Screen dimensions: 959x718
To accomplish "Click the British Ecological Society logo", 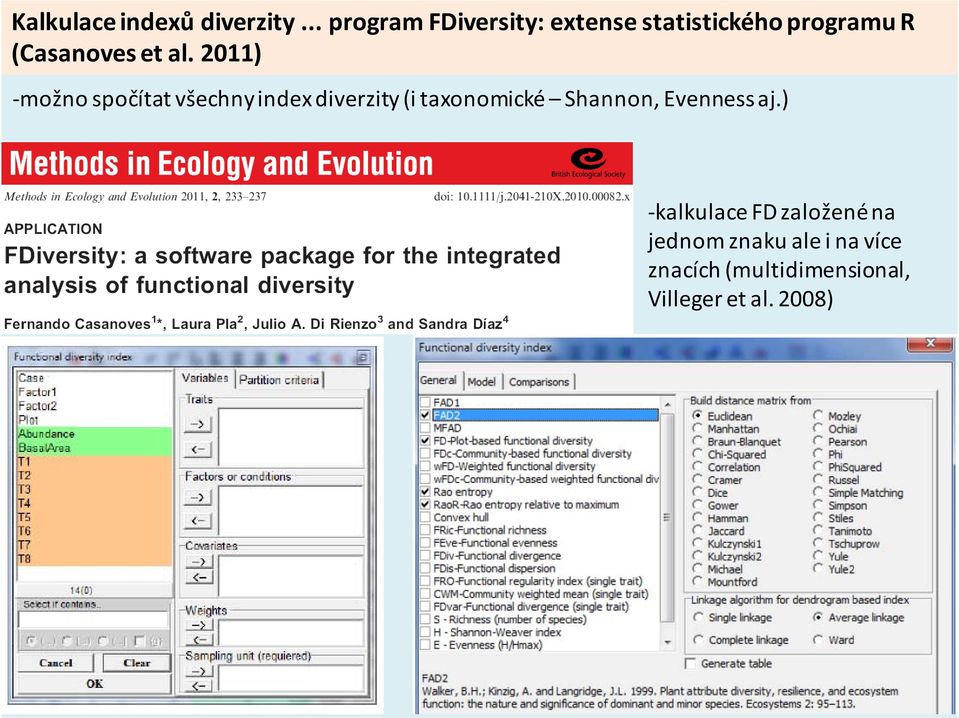I will (x=588, y=163).
